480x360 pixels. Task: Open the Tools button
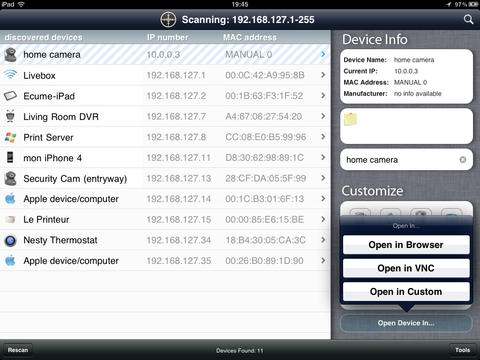[x=463, y=350]
